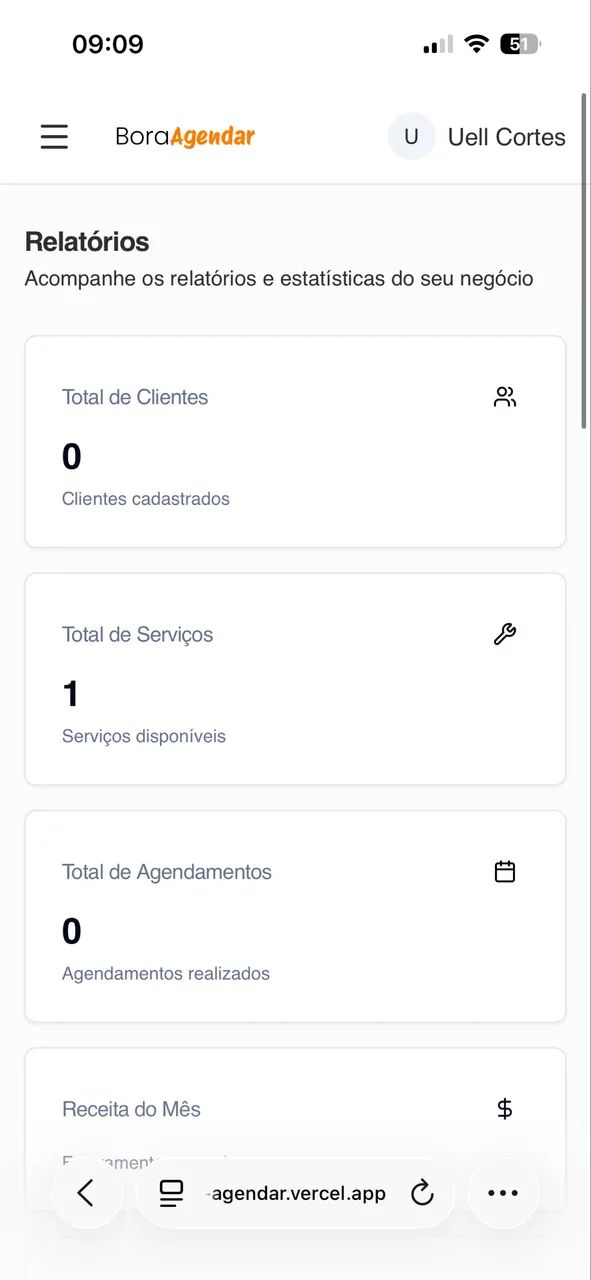591x1280 pixels.
Task: Click the calendar icon on Total de Agendamentos card
Action: [505, 870]
